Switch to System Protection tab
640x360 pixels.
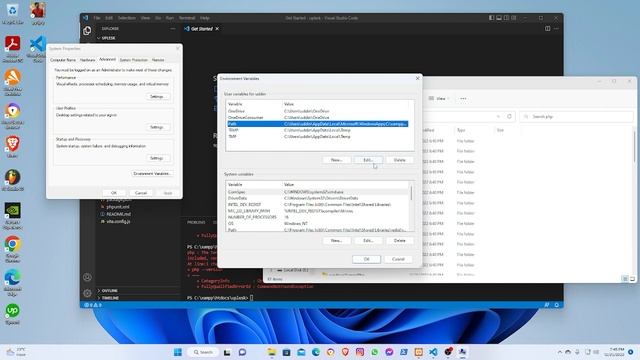133,60
